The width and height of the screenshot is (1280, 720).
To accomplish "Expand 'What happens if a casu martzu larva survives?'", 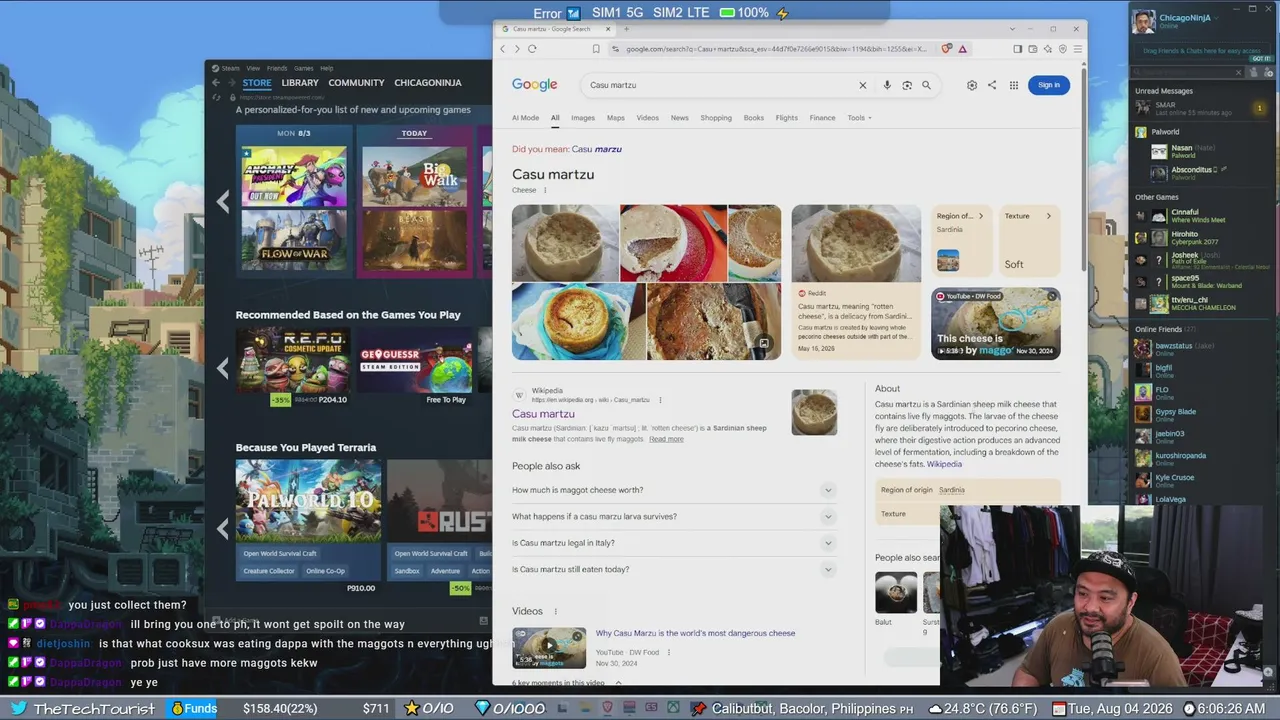I will point(828,517).
